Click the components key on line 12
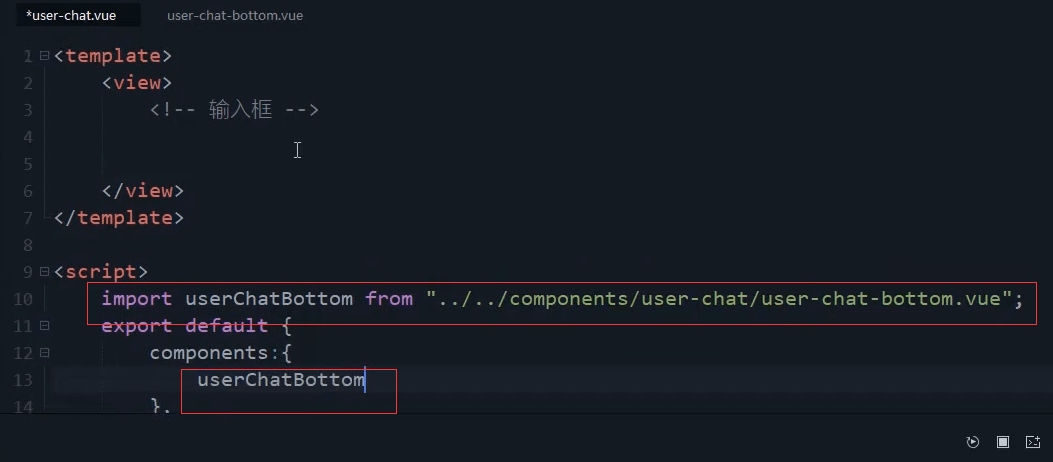Screen dimensions: 1053x462 click(208, 353)
